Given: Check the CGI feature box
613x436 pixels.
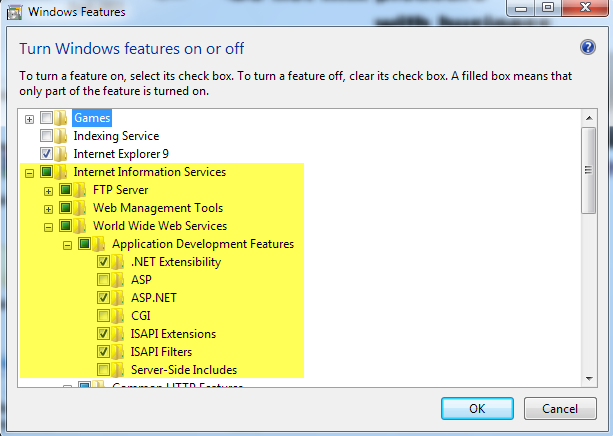Looking at the screenshot, I should click(x=104, y=316).
